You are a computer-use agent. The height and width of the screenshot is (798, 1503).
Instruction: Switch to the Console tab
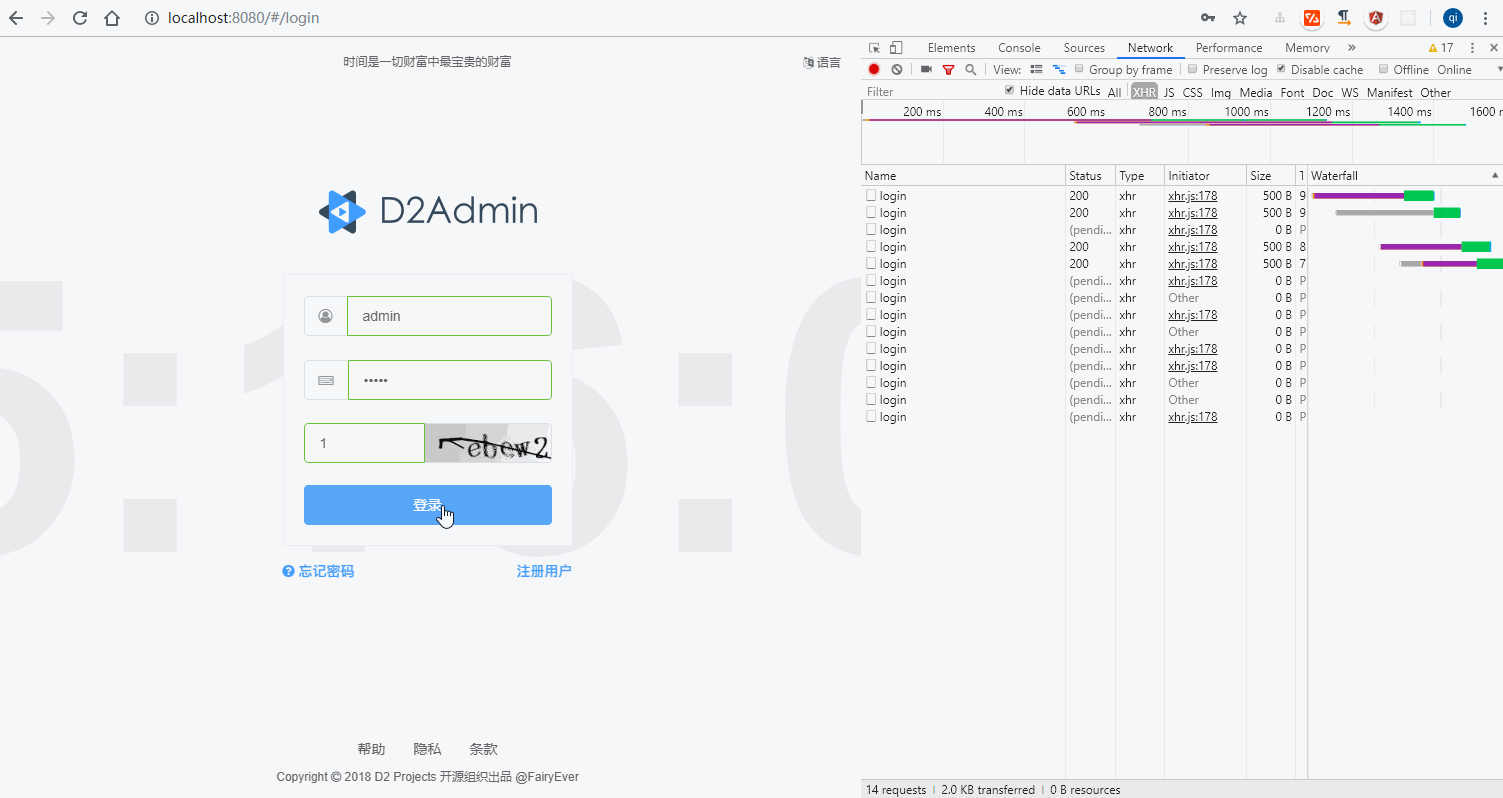coord(1018,47)
